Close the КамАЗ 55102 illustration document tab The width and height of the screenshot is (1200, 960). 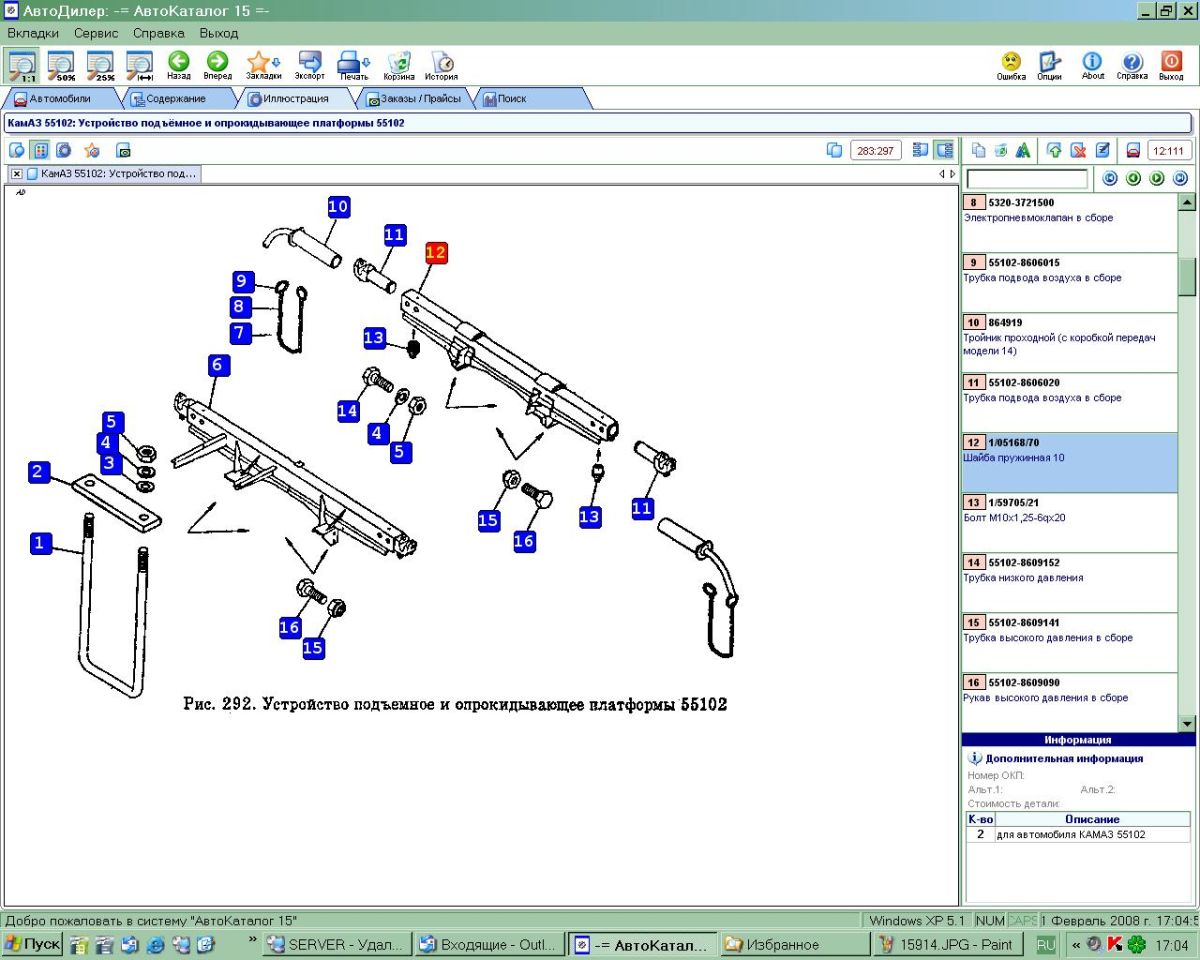coord(17,174)
